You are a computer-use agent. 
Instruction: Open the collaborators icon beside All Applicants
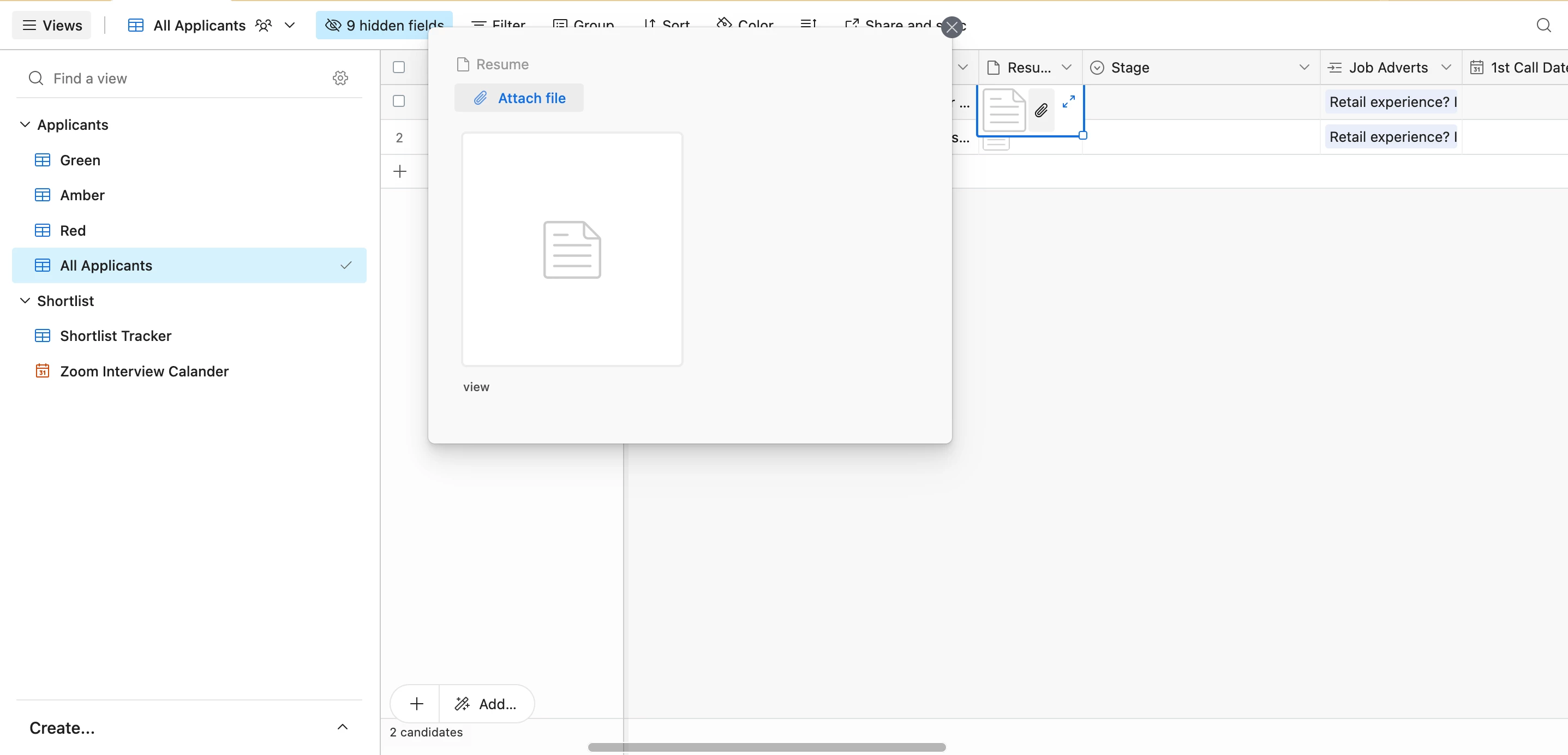[264, 25]
